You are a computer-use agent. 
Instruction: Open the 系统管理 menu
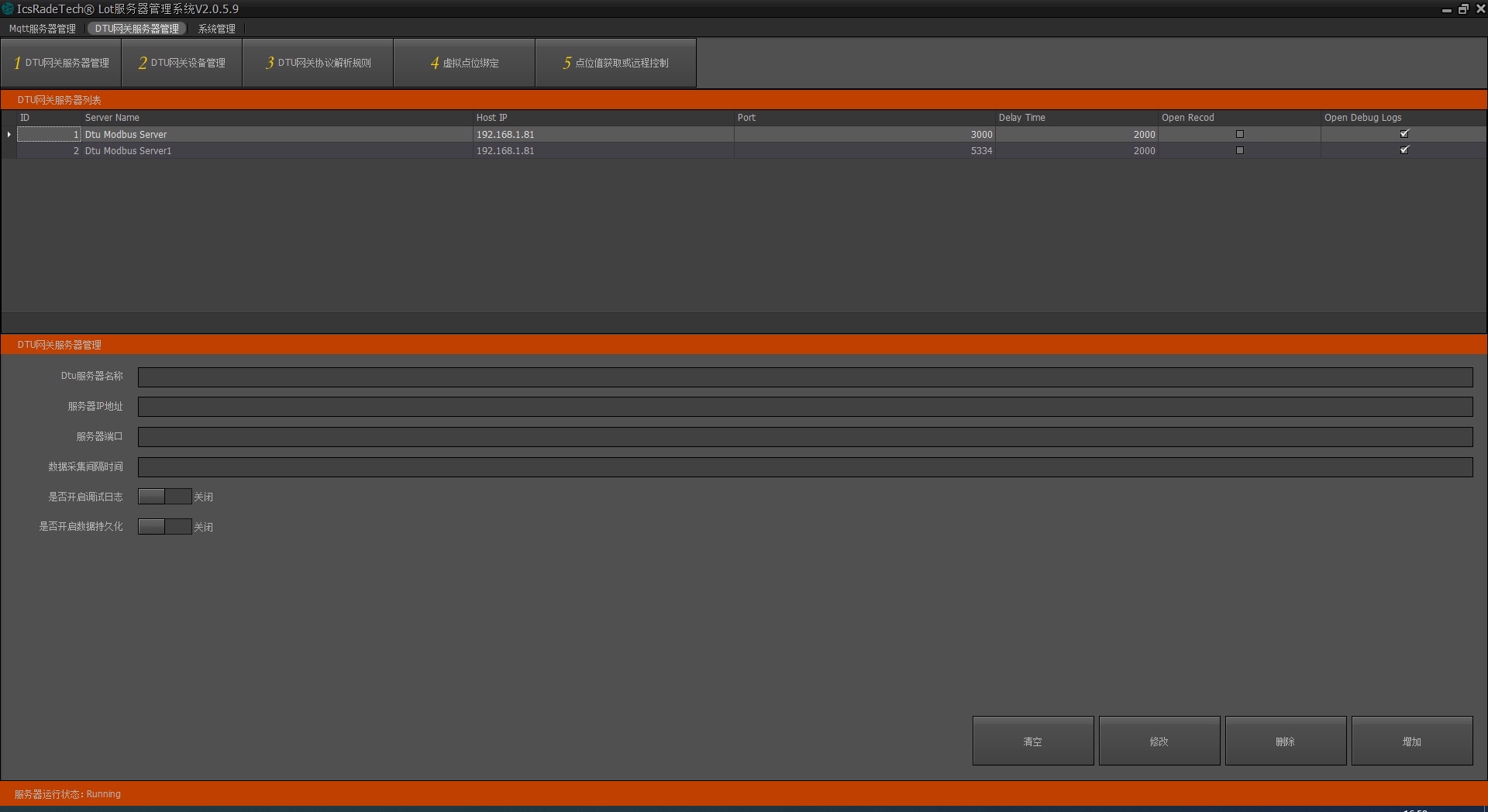(217, 29)
